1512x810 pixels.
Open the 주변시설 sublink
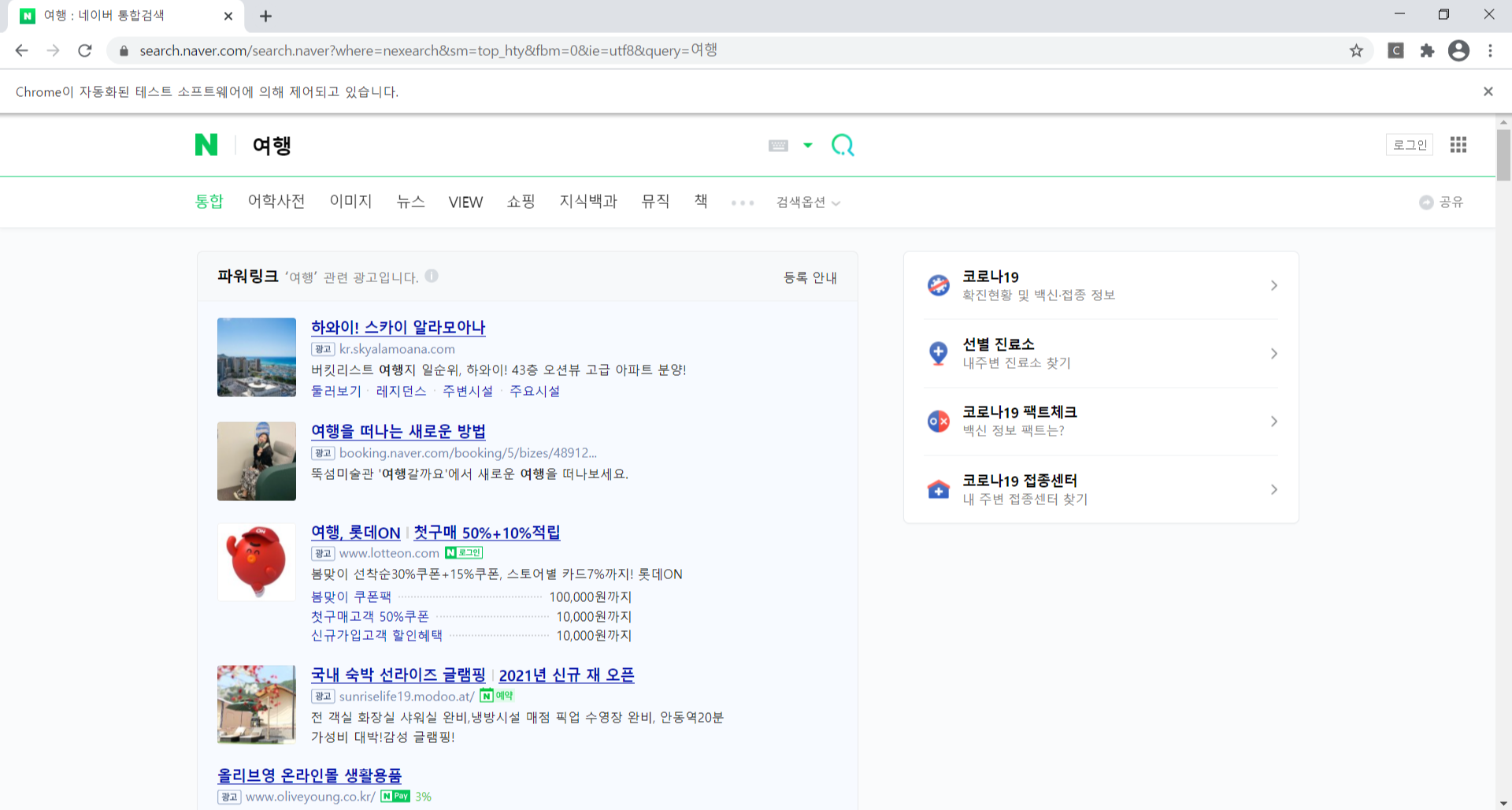pyautogui.click(x=468, y=391)
